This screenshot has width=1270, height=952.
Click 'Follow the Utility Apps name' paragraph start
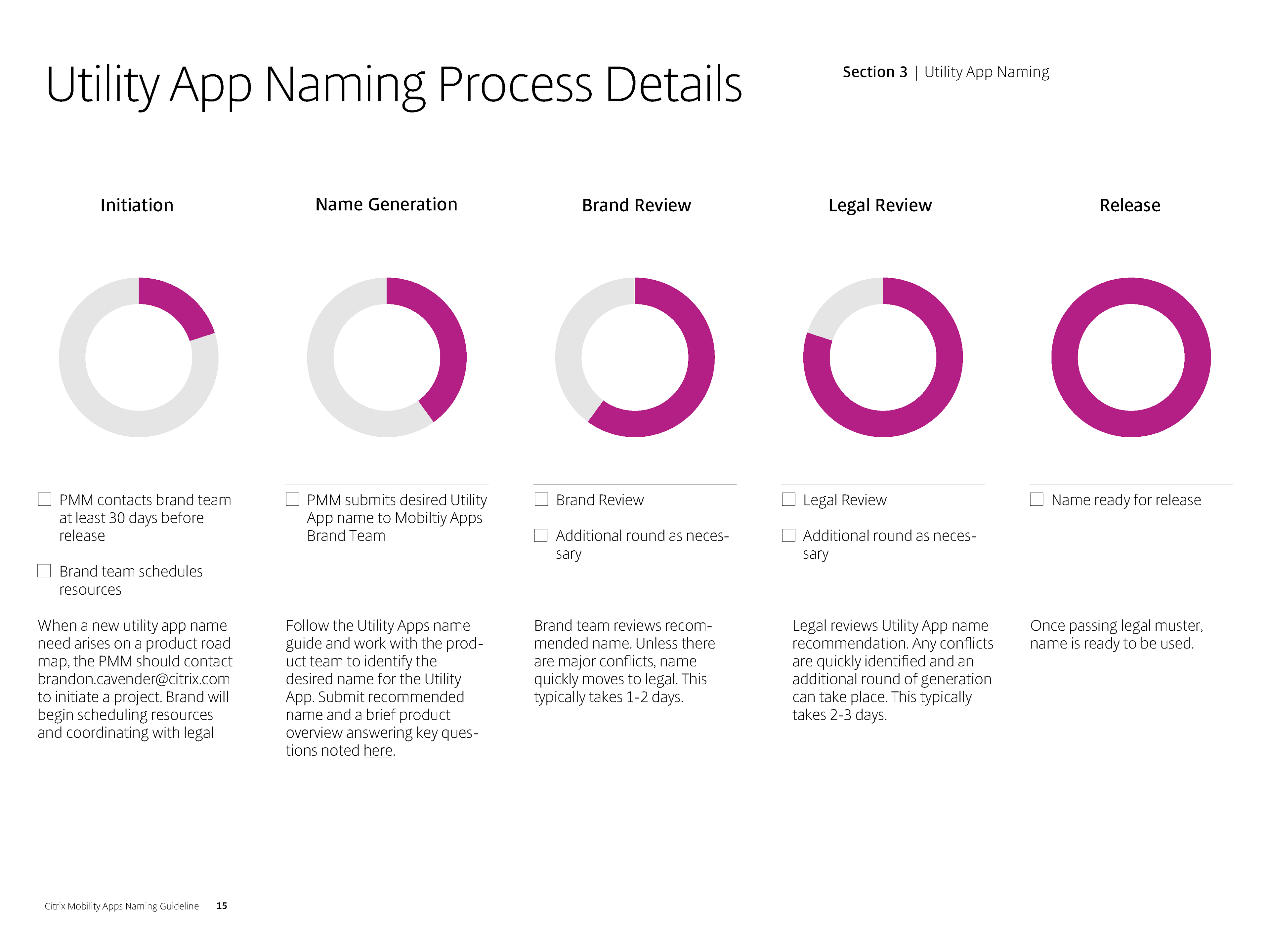pyautogui.click(x=378, y=625)
